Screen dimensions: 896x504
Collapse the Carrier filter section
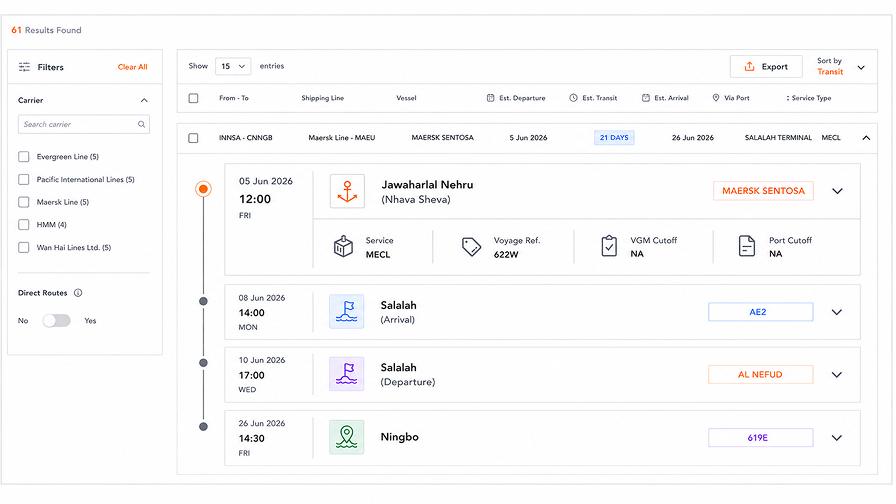click(x=144, y=100)
